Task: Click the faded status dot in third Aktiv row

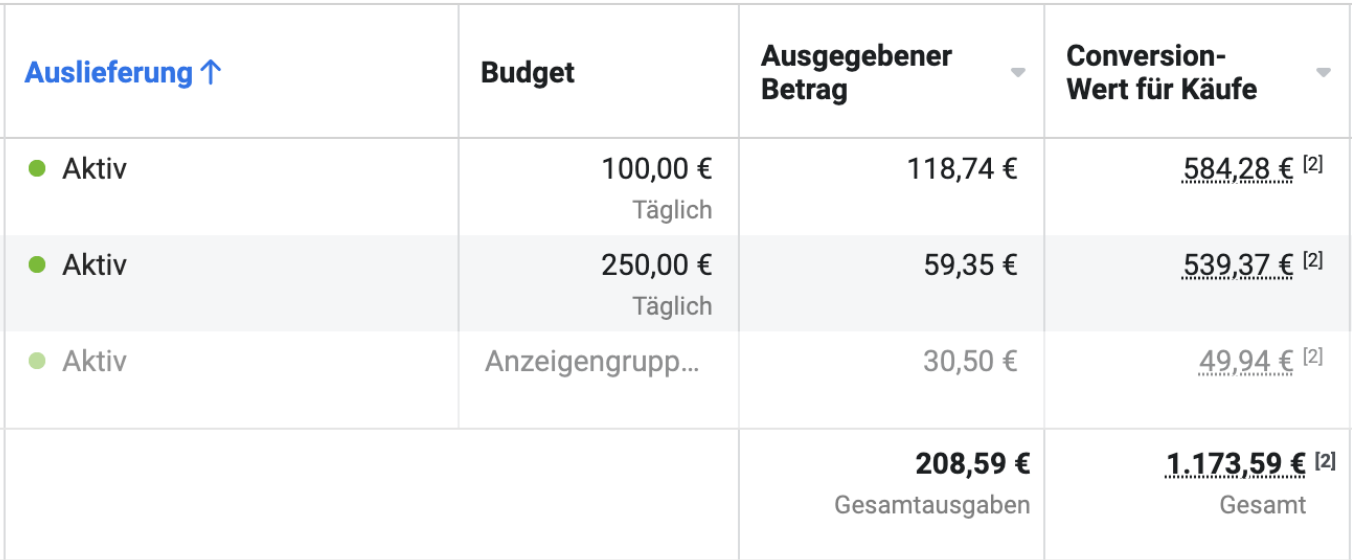Action: [x=37, y=361]
